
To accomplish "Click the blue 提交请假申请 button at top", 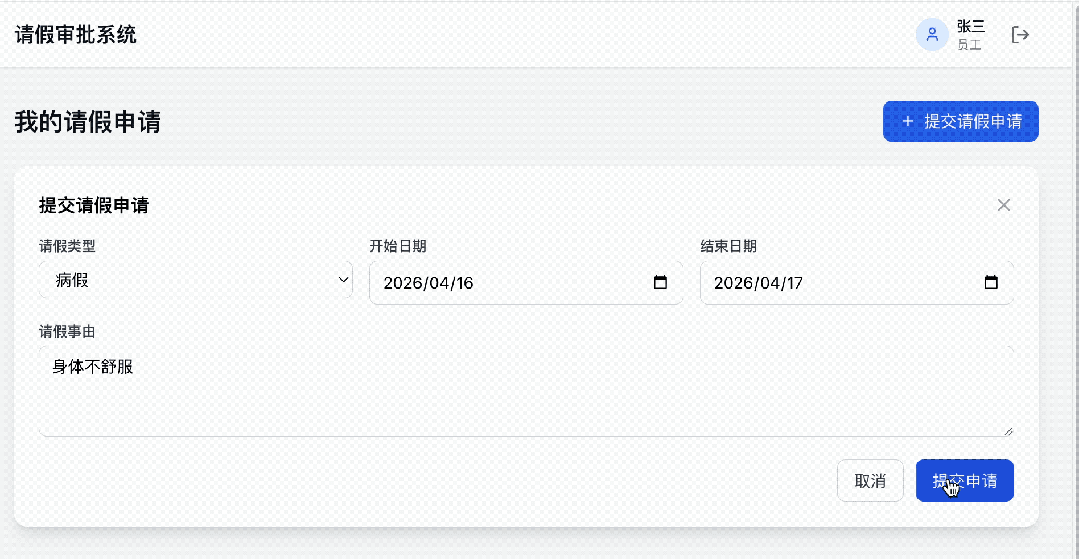I will 961,122.
